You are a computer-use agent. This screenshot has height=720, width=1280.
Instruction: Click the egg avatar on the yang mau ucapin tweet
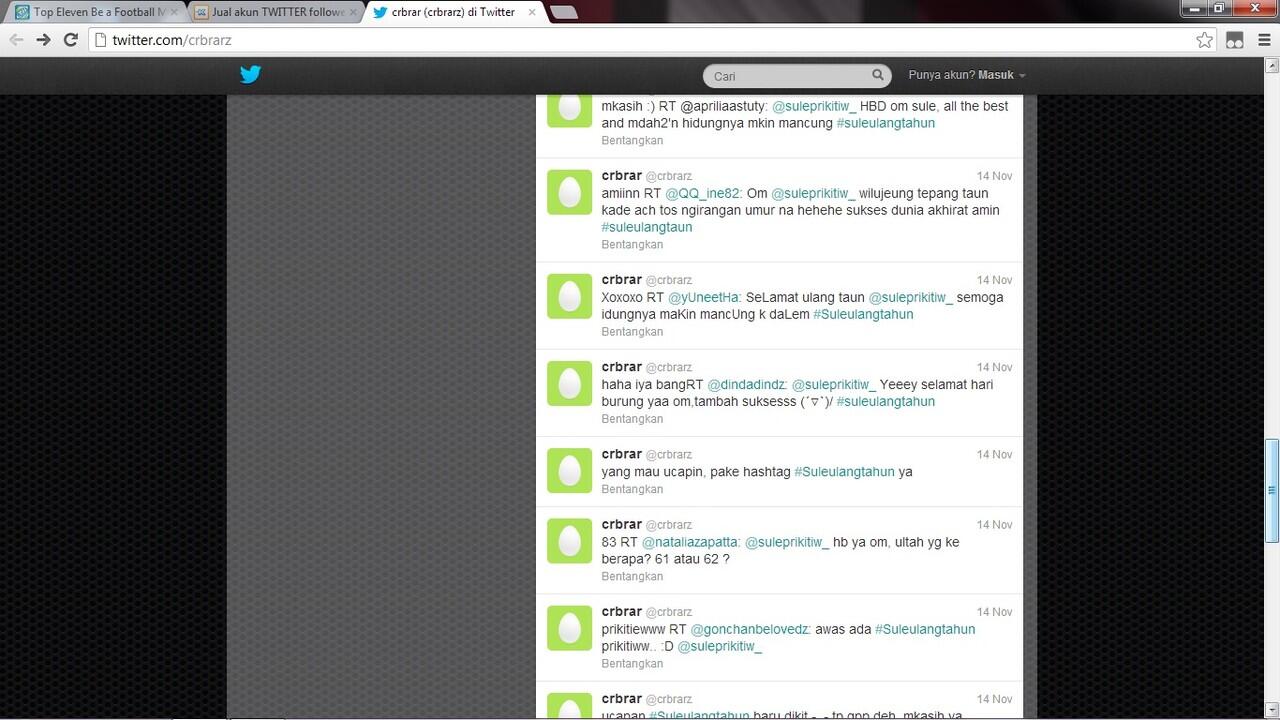click(569, 470)
